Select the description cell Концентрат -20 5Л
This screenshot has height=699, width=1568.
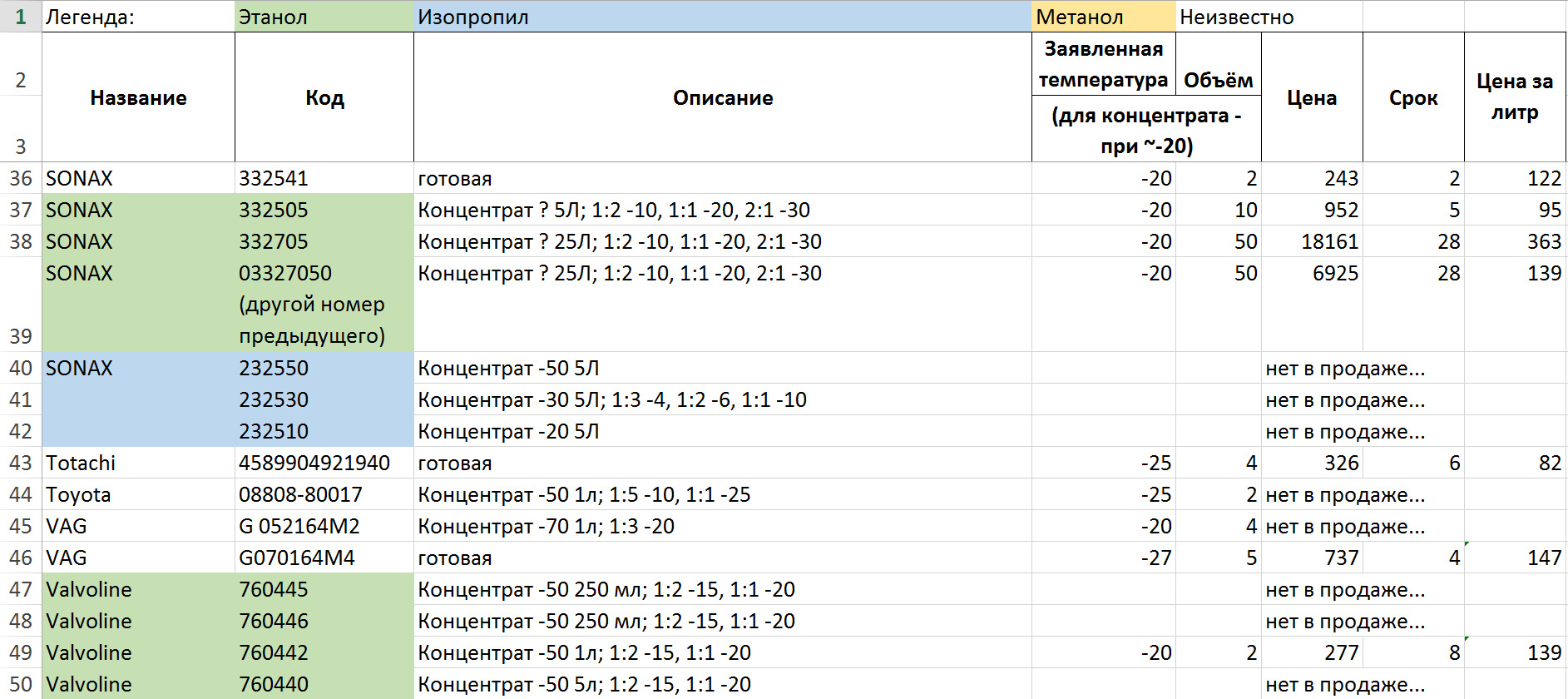(721, 431)
